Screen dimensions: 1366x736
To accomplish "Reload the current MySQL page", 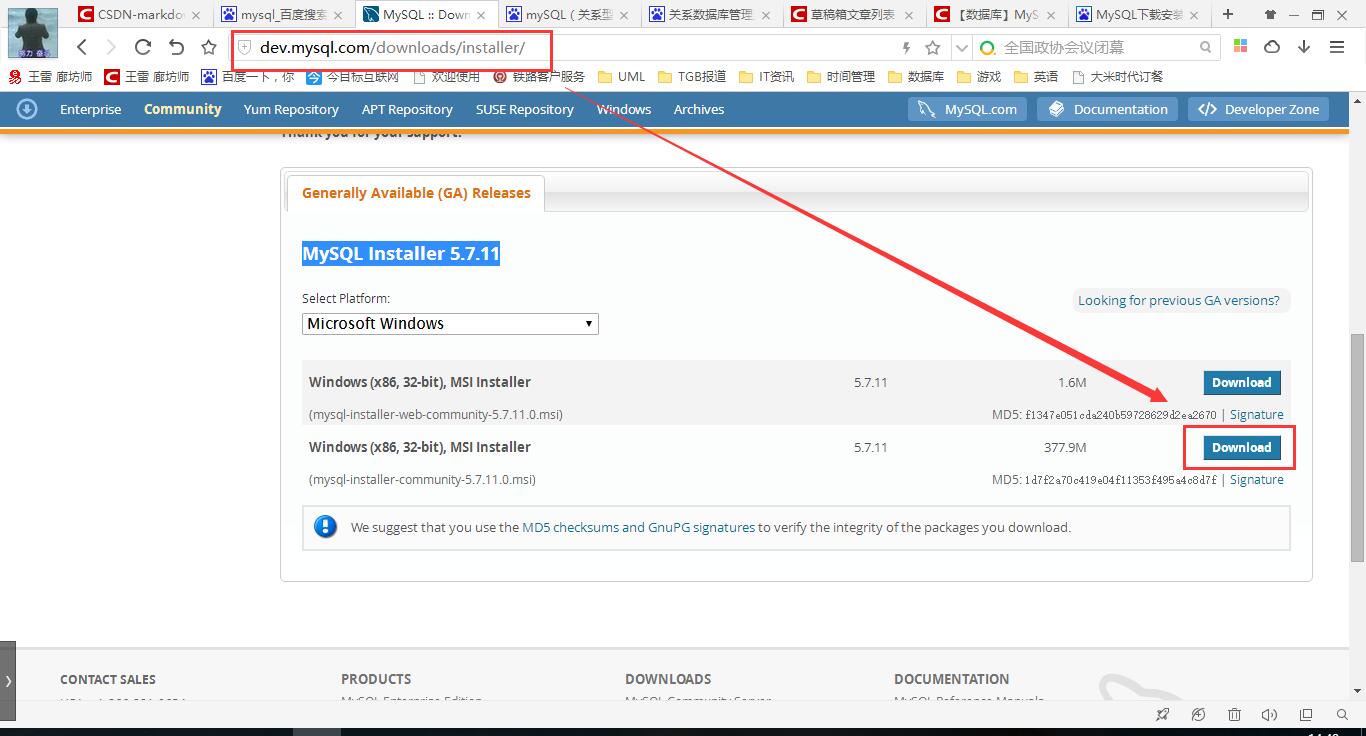I will pyautogui.click(x=143, y=47).
